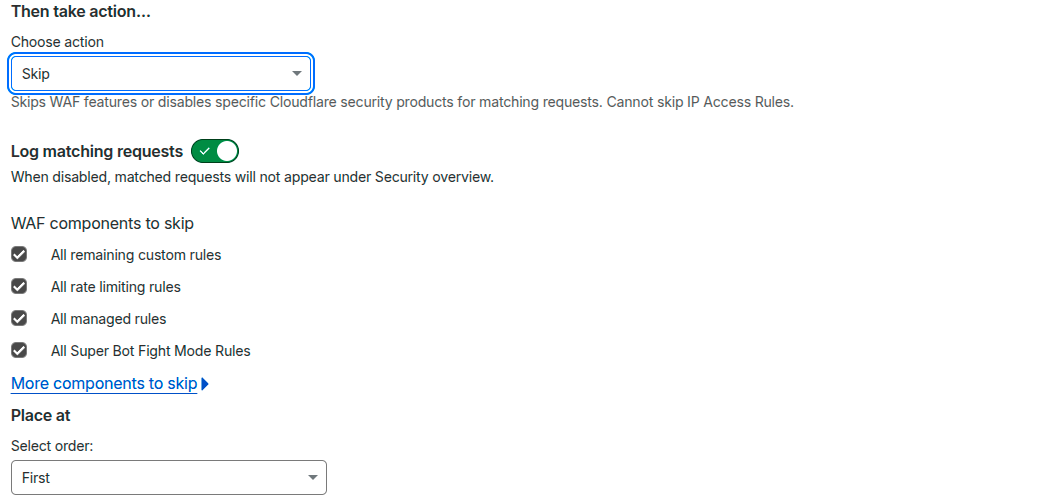Click the checkmark icon inside the green toggle
1048x502 pixels.
pos(205,151)
